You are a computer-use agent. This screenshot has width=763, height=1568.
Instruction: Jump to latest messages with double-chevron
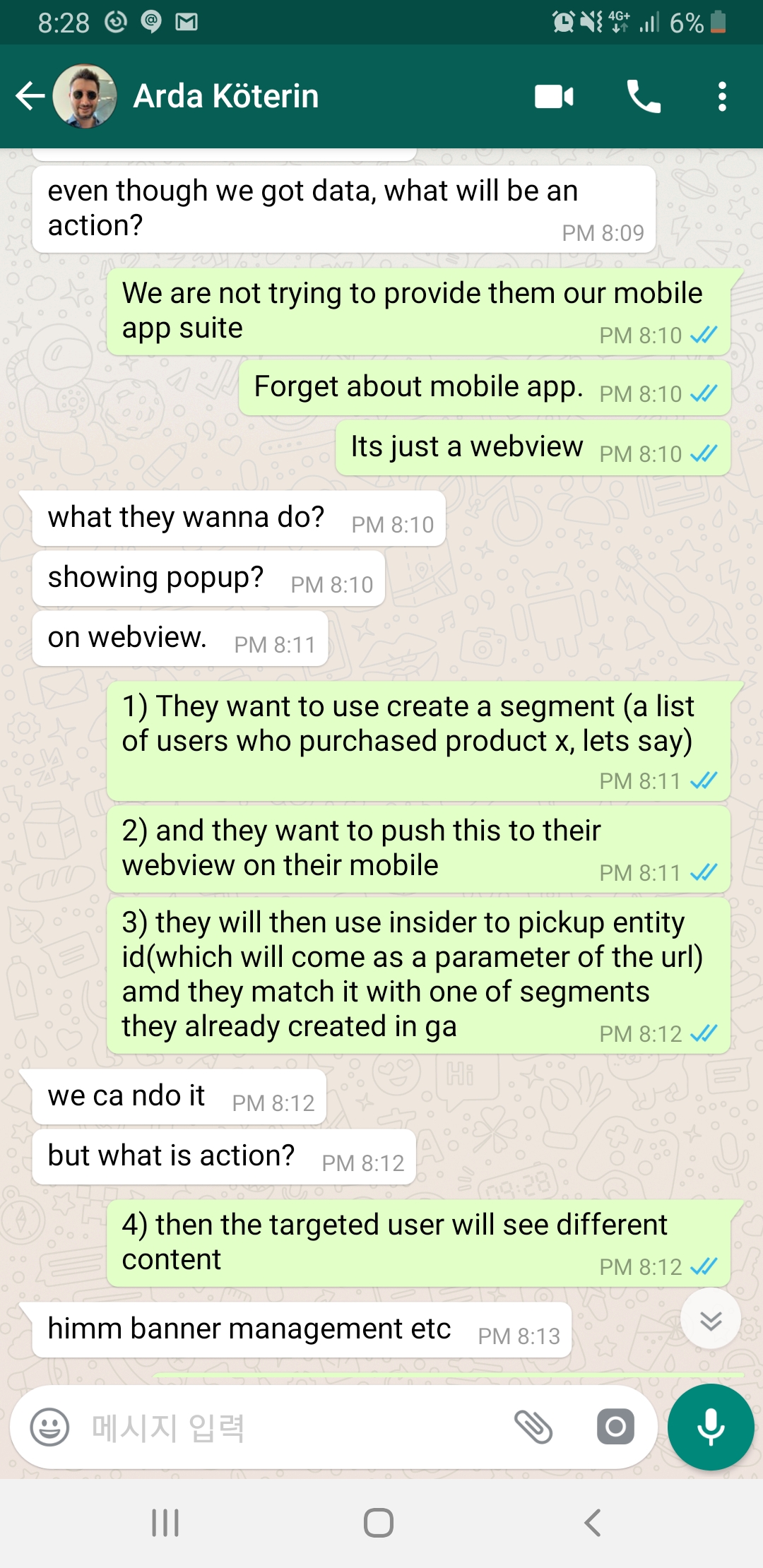[711, 1319]
